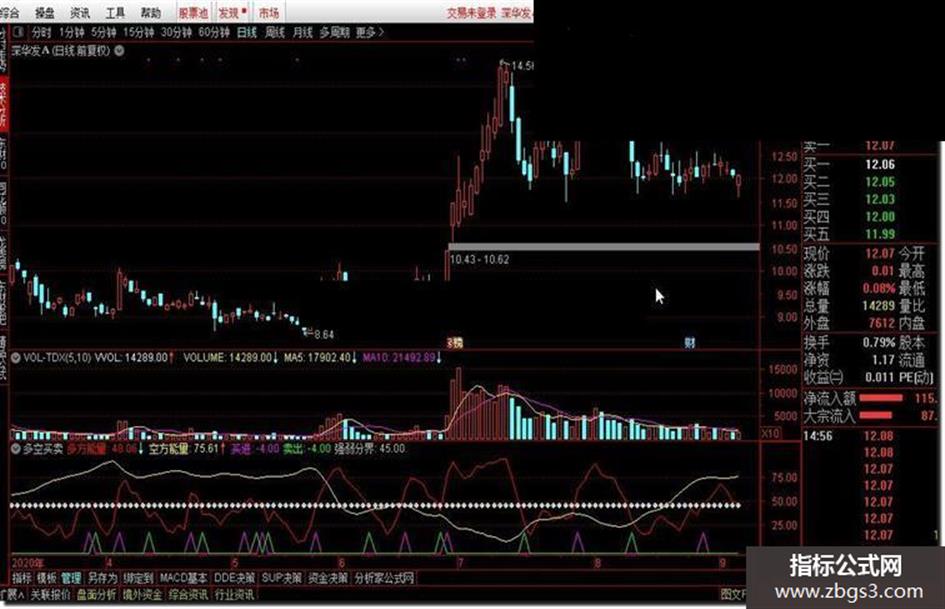This screenshot has height=609, width=945.
Task: Click the 买一 bid price 12.06
Action: click(x=879, y=165)
